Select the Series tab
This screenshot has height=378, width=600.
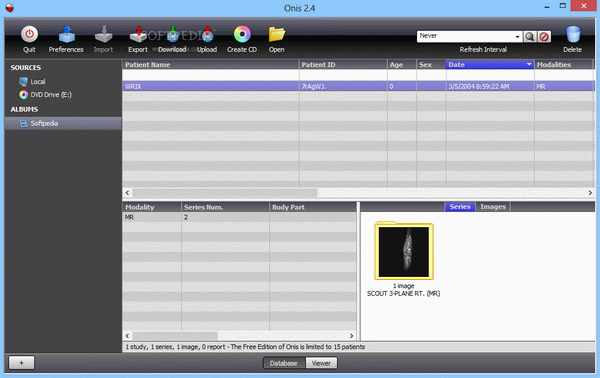[x=460, y=207]
